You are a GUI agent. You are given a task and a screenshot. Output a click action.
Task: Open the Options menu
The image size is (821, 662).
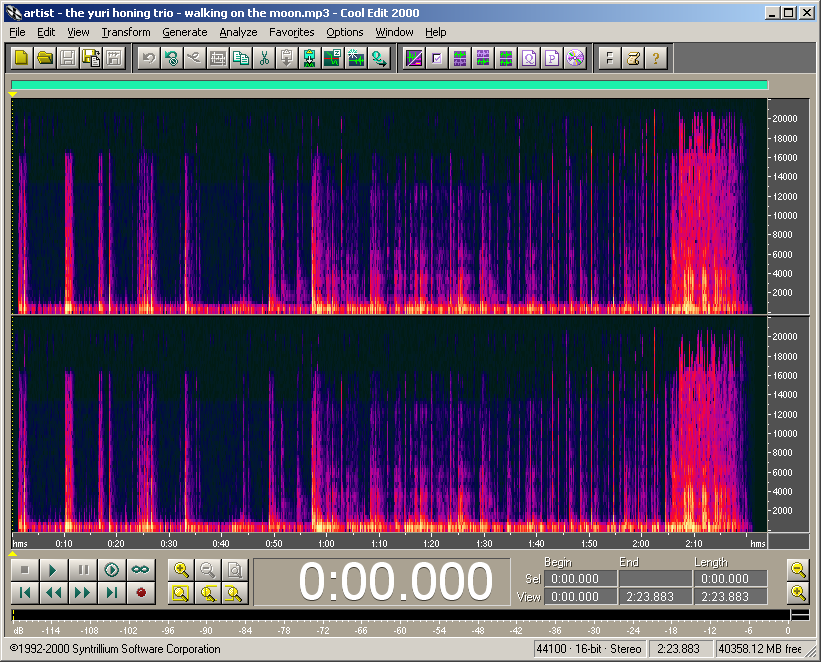[x=345, y=32]
